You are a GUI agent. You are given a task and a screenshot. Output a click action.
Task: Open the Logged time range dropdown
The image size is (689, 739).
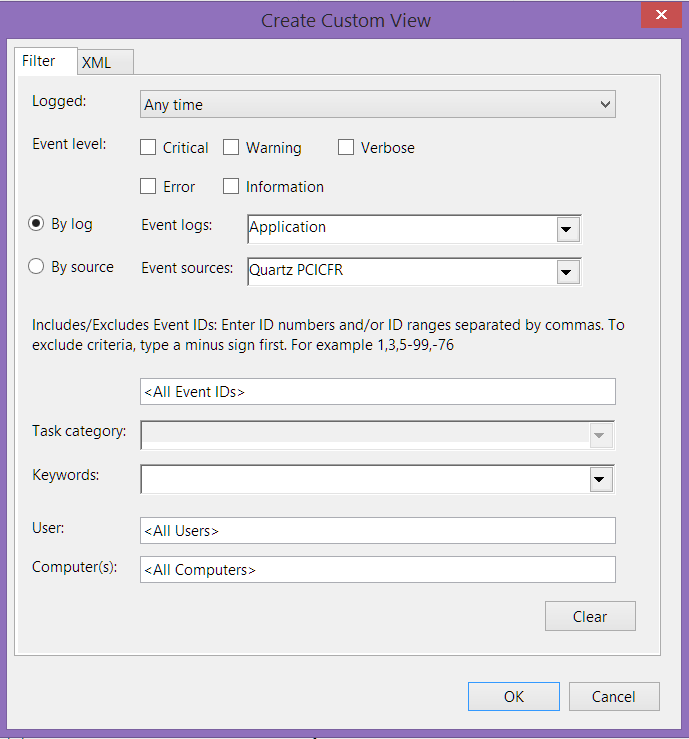(377, 104)
